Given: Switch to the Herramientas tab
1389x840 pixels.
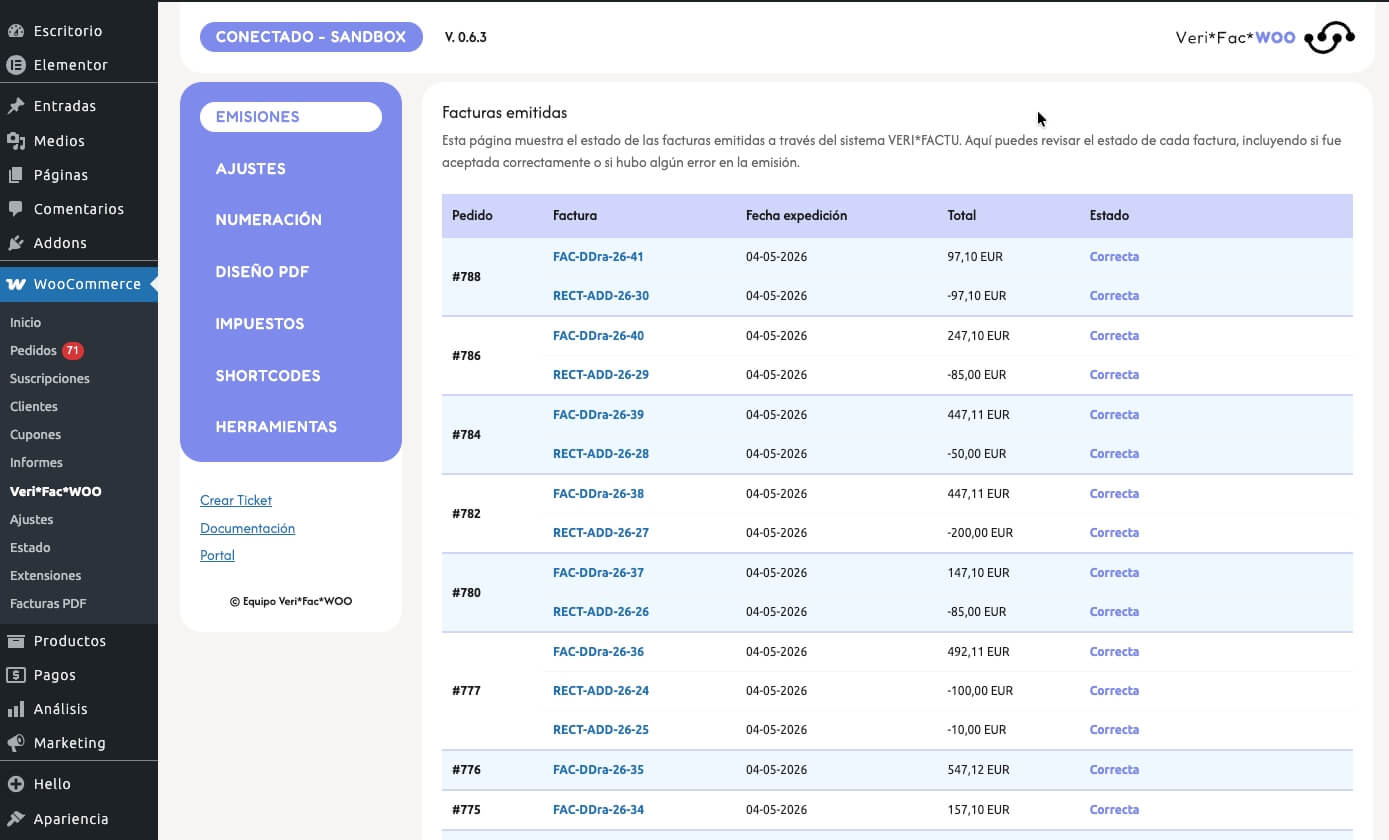Looking at the screenshot, I should pos(276,427).
